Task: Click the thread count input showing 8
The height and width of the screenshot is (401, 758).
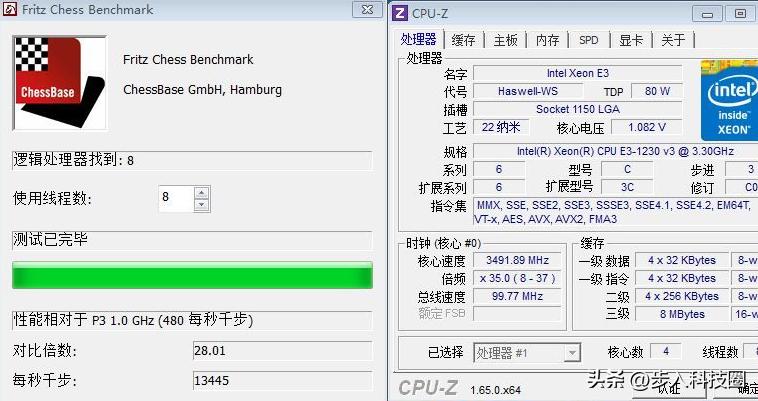Action: point(176,199)
